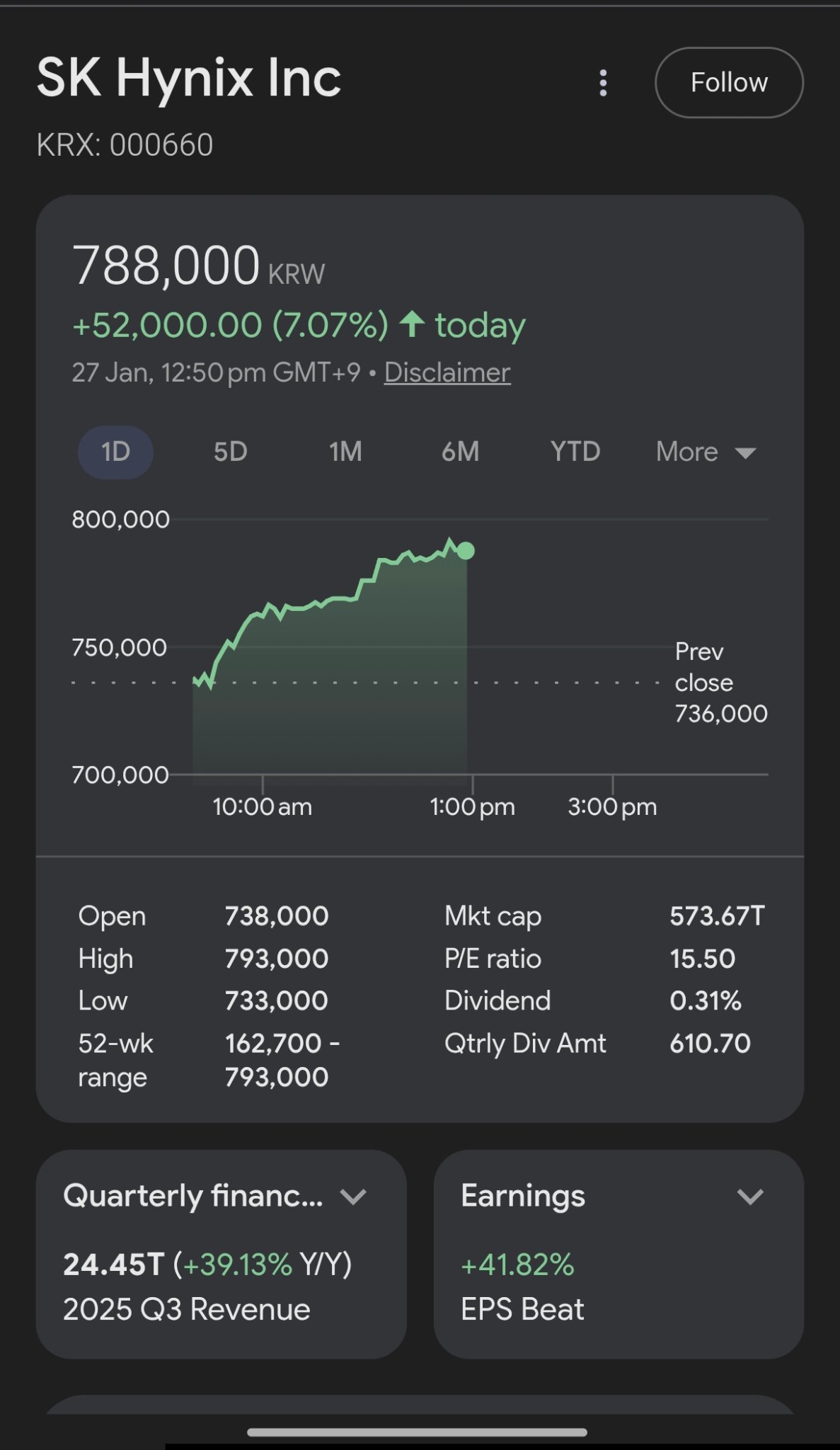Tap the 750,000 y-axis label
This screenshot has height=1450, width=840.
[x=119, y=647]
